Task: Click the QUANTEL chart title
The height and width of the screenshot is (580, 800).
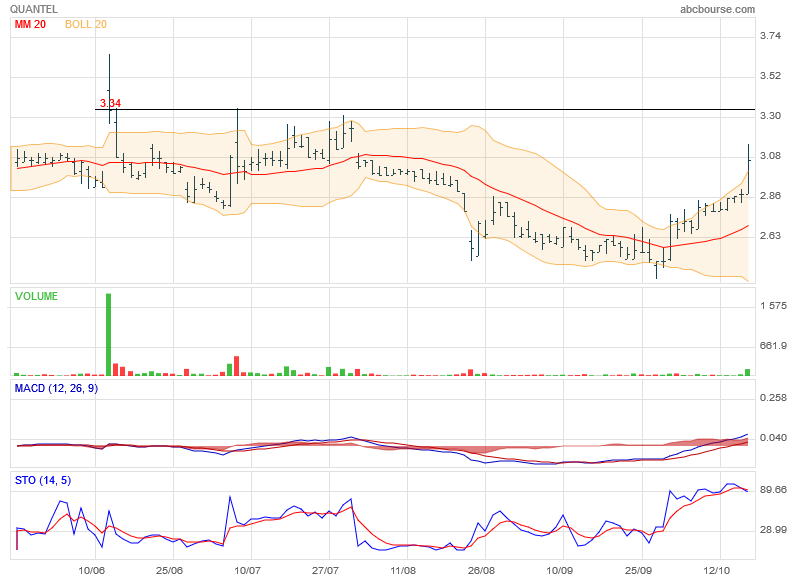Action: pyautogui.click(x=34, y=9)
